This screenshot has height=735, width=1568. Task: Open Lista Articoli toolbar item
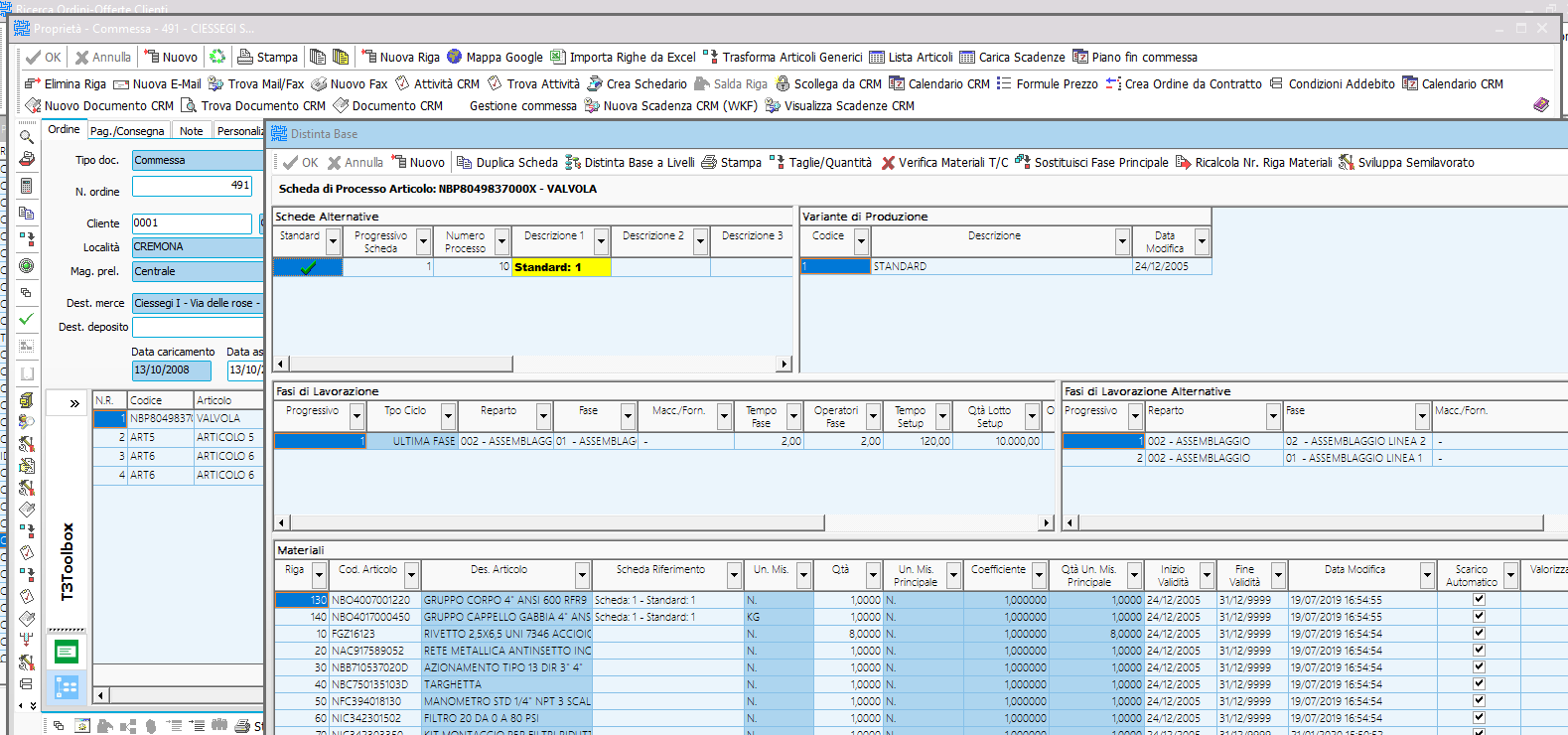[x=911, y=57]
